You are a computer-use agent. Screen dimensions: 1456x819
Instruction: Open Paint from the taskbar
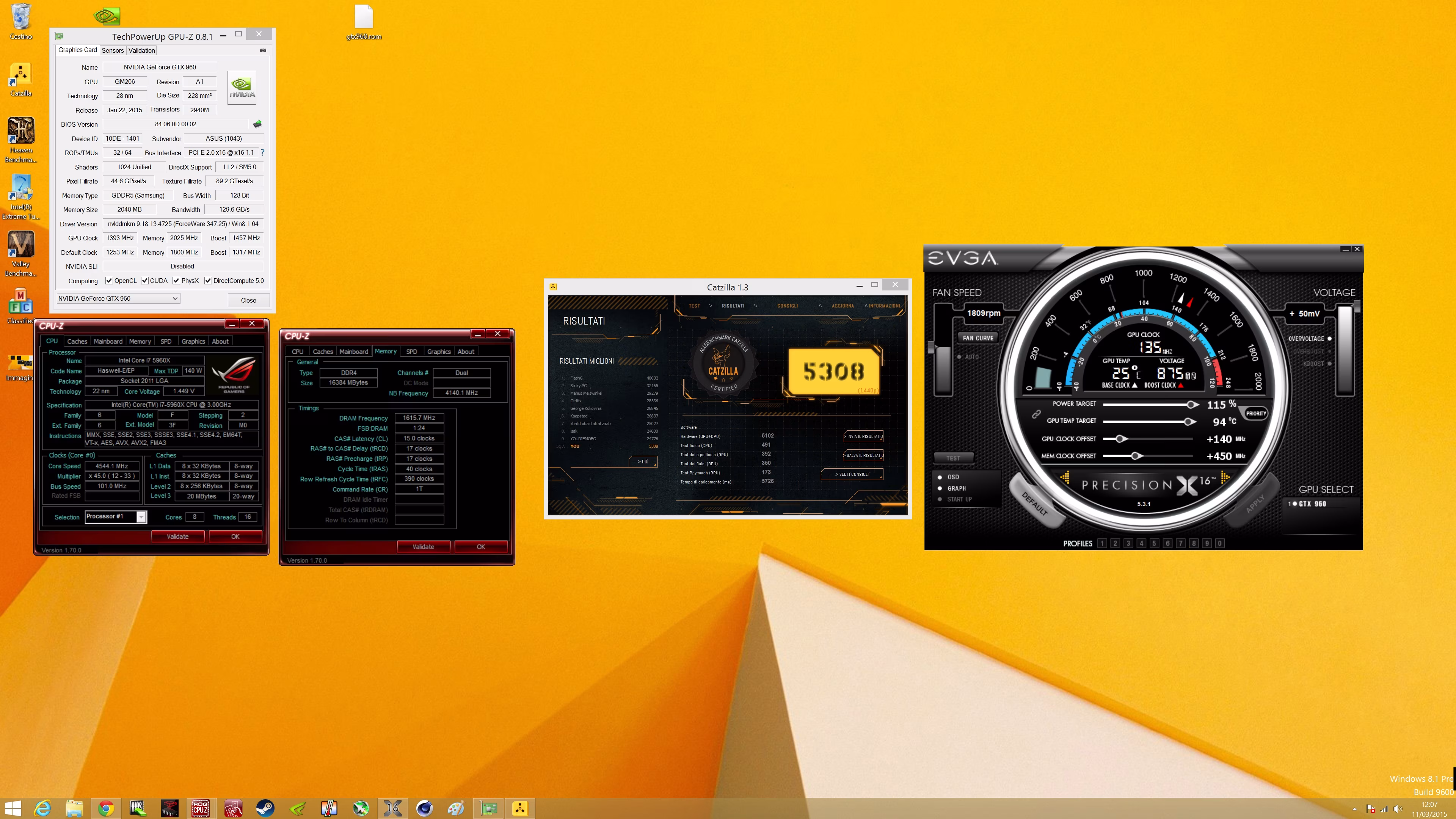pyautogui.click(x=456, y=808)
